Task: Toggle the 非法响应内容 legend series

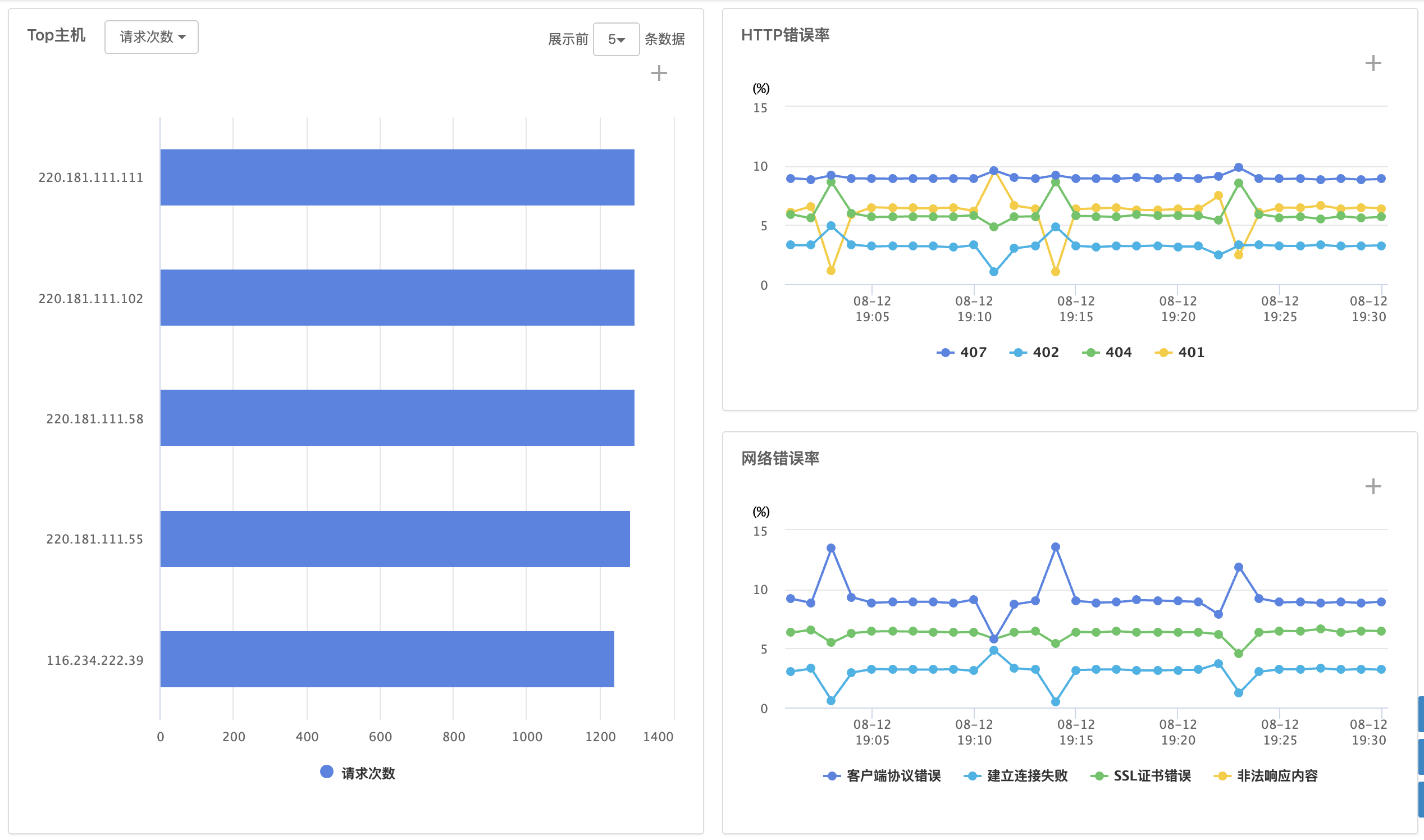Action: tap(1266, 776)
